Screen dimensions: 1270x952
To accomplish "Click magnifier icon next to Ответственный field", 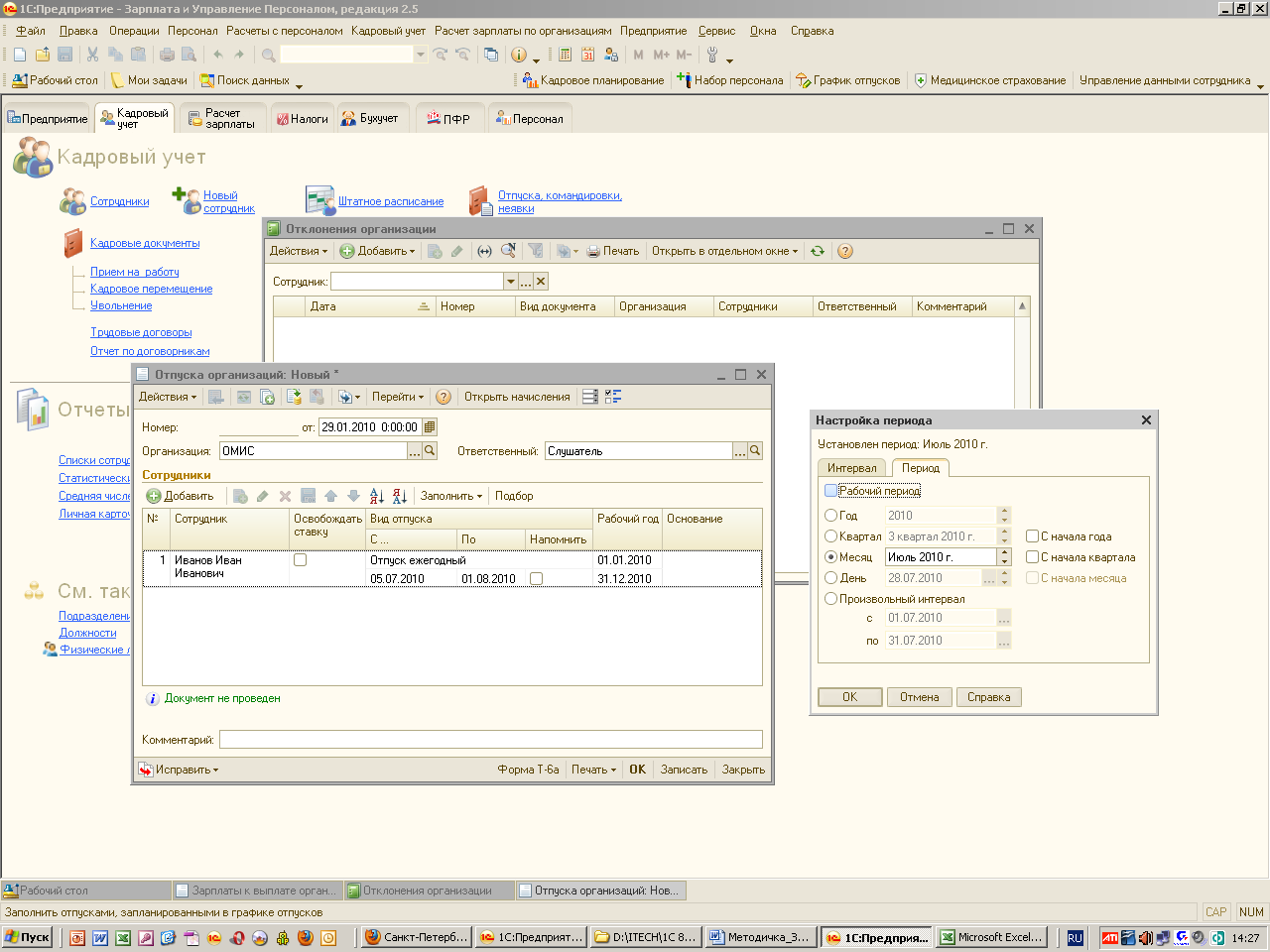I will point(755,451).
